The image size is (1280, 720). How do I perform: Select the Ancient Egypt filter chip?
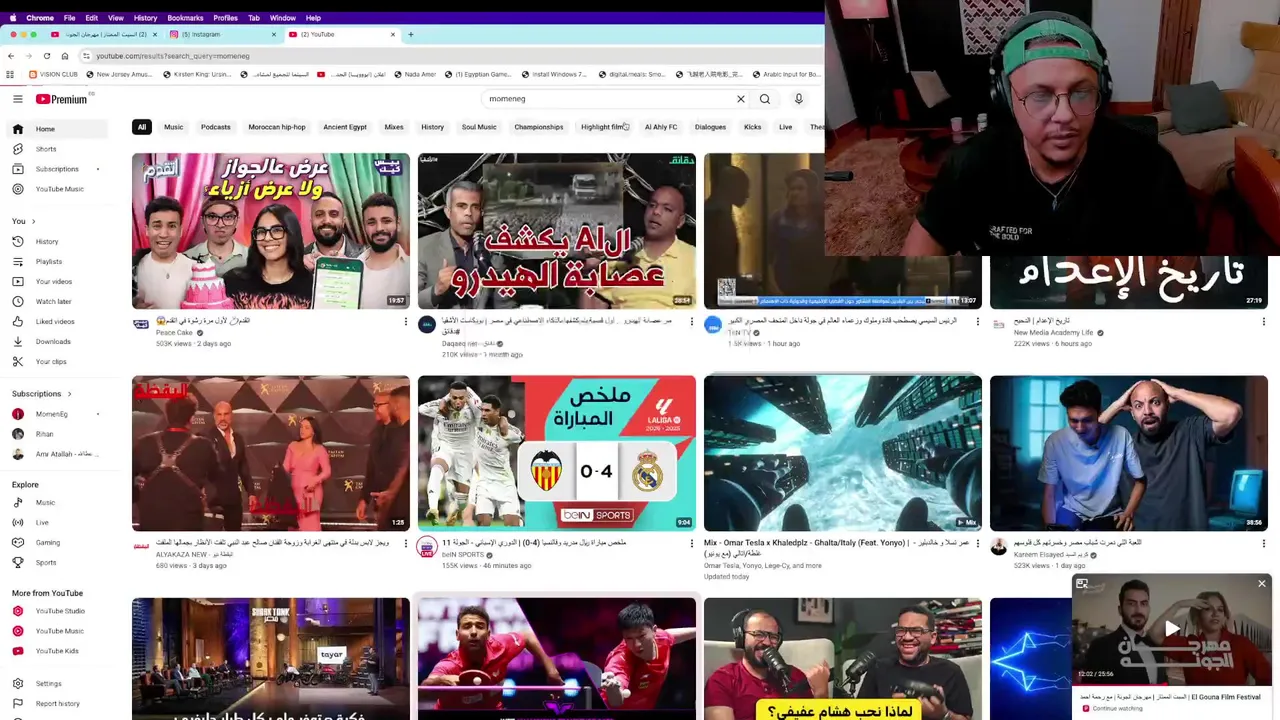345,127
